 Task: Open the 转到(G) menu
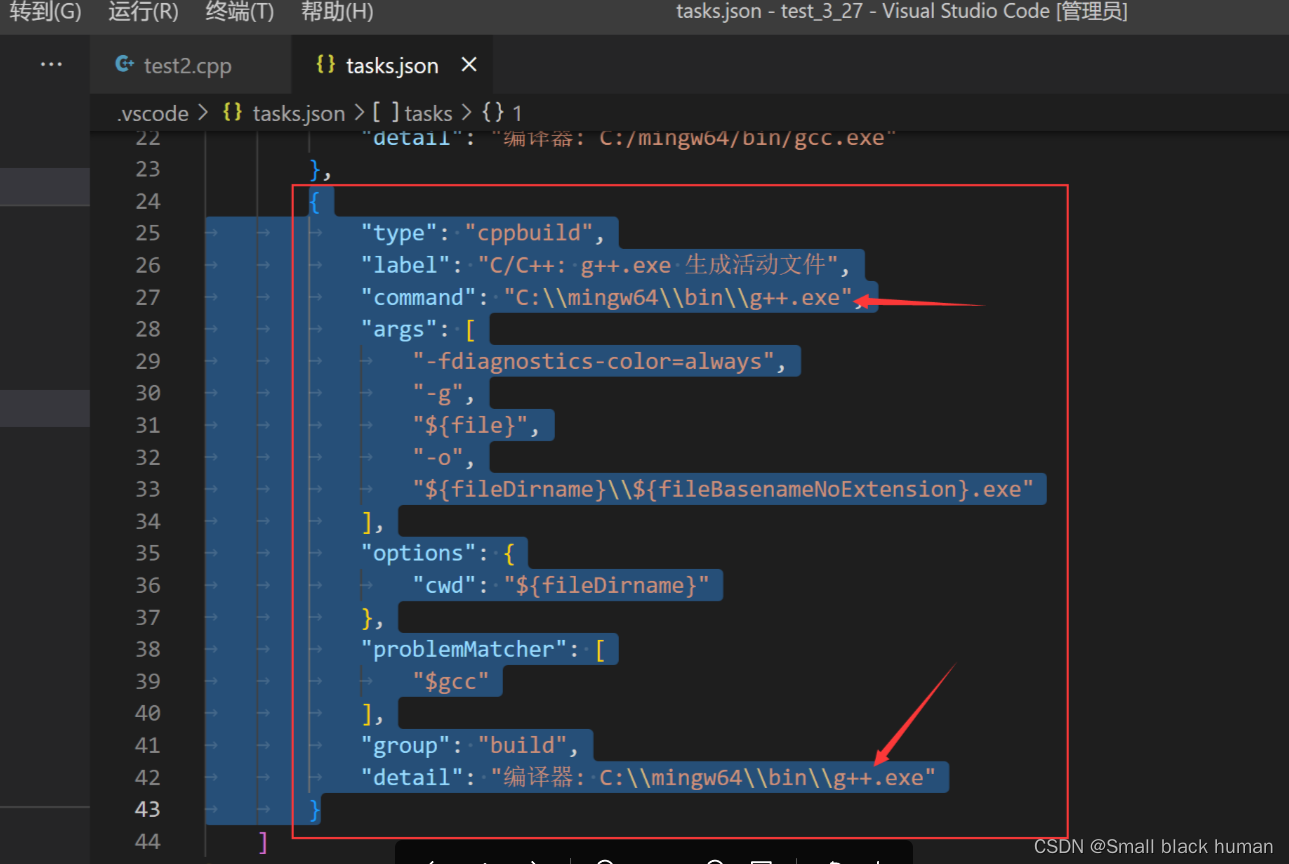(45, 12)
